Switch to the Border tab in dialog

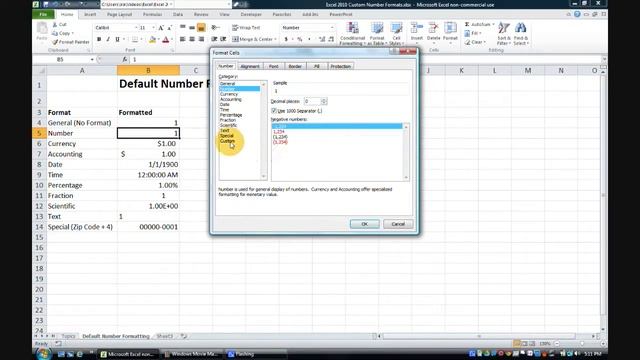[295, 66]
